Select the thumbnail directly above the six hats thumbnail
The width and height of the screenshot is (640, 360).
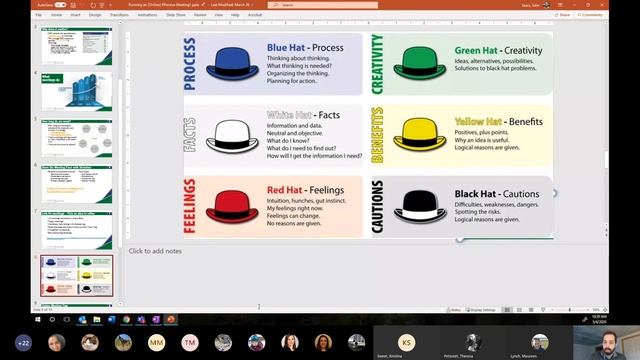(x=76, y=230)
